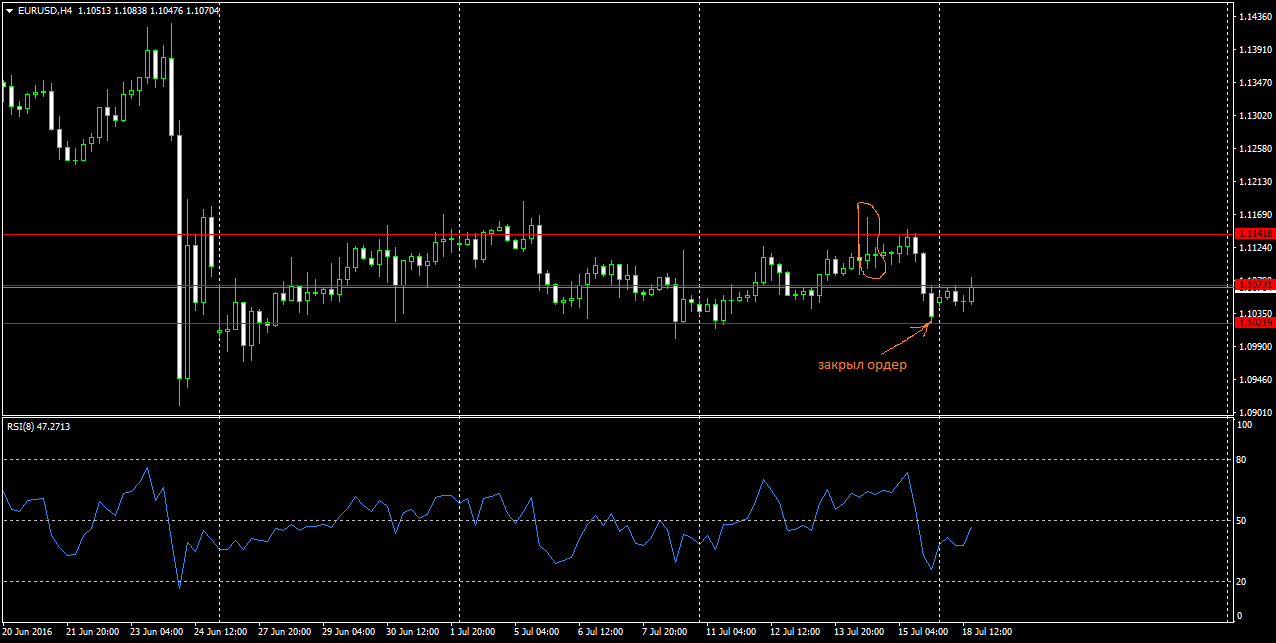Click the 5 Jul 04:00 time label
1276x643 pixels.
coord(539,632)
